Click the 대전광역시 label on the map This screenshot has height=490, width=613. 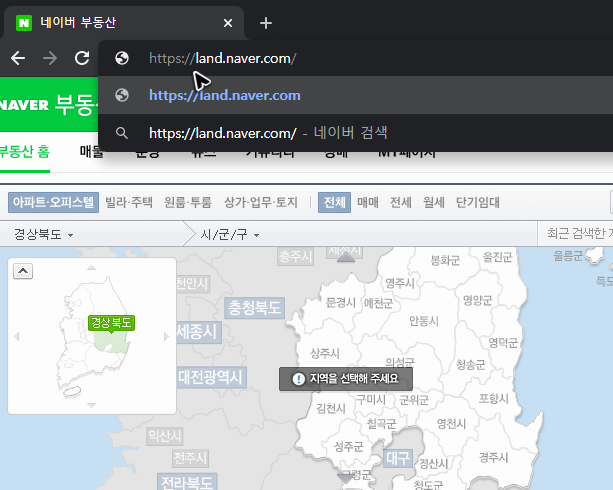click(210, 377)
